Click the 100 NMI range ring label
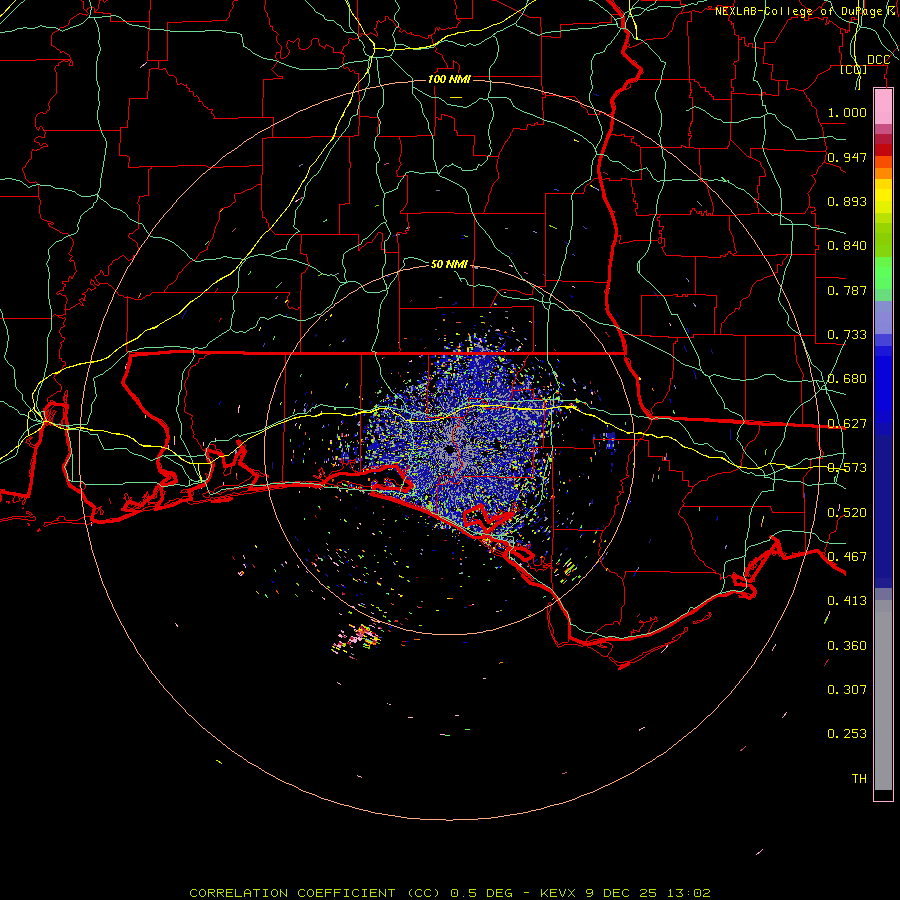Image resolution: width=900 pixels, height=900 pixels. [x=449, y=79]
